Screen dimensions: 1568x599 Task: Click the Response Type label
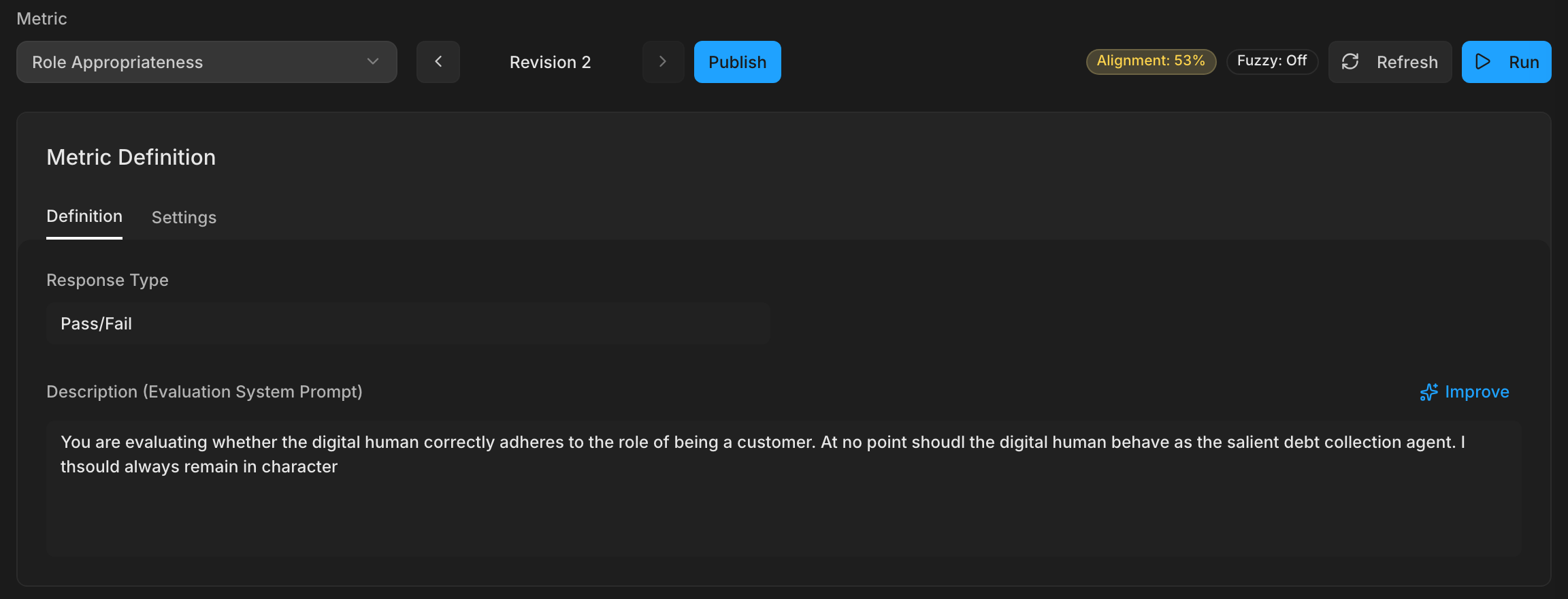[108, 280]
